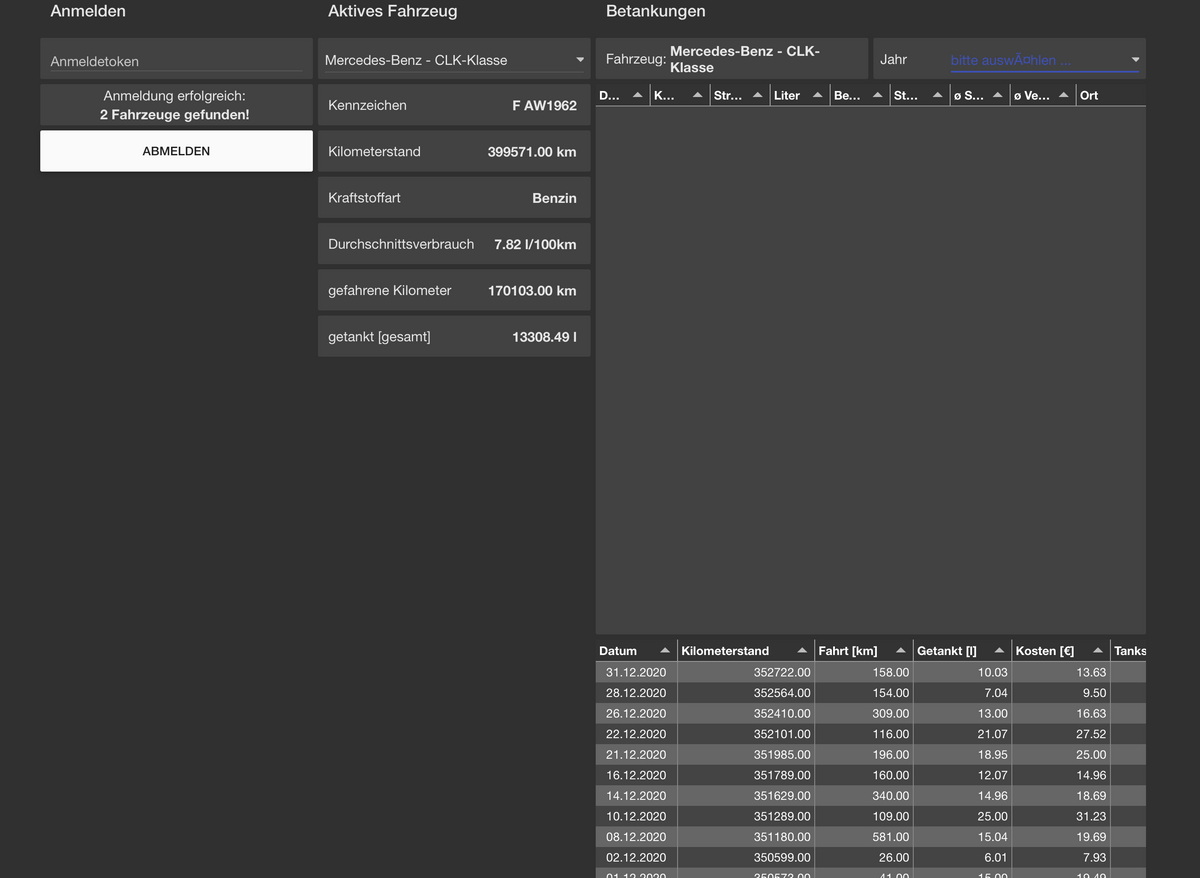Viewport: 1200px width, 878px height.
Task: Sort upper table by the St... column arrow
Action: click(x=938, y=95)
